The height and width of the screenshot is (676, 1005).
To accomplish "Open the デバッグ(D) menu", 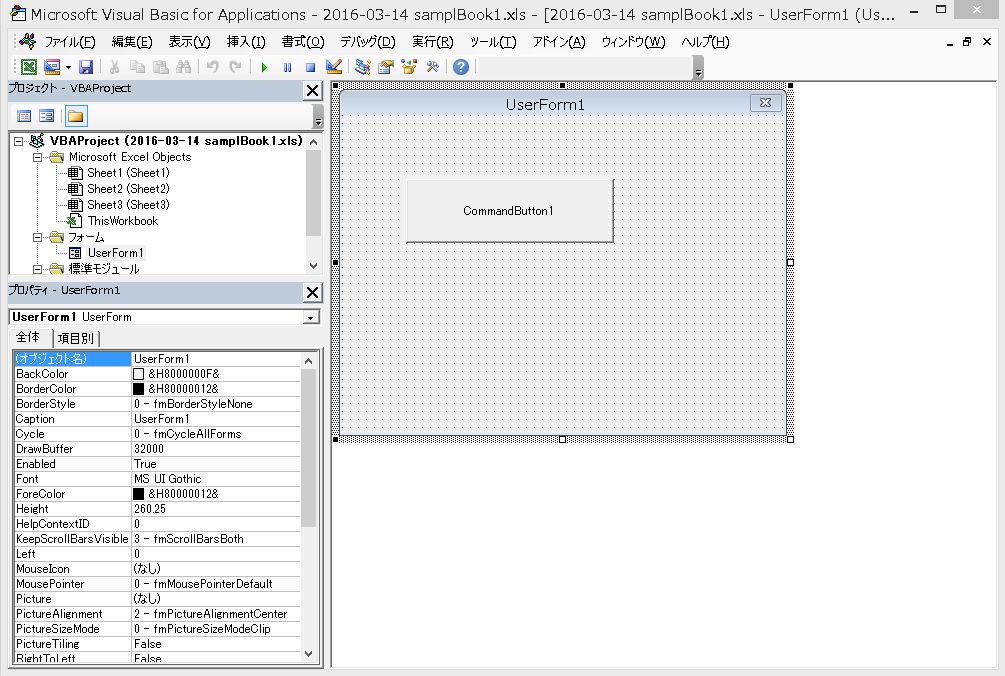I will point(367,42).
